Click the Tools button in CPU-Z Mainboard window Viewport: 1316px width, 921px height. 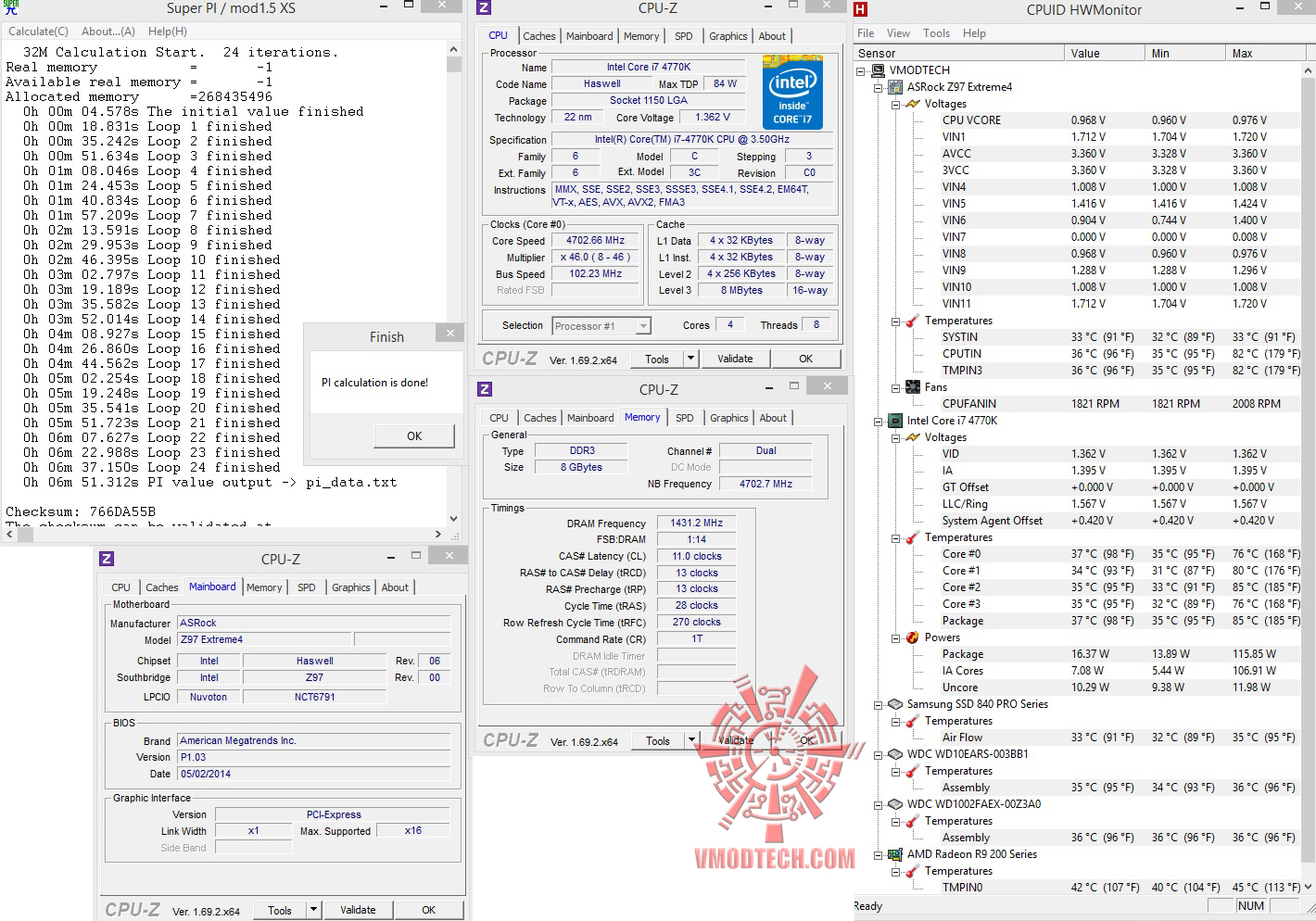click(x=280, y=910)
